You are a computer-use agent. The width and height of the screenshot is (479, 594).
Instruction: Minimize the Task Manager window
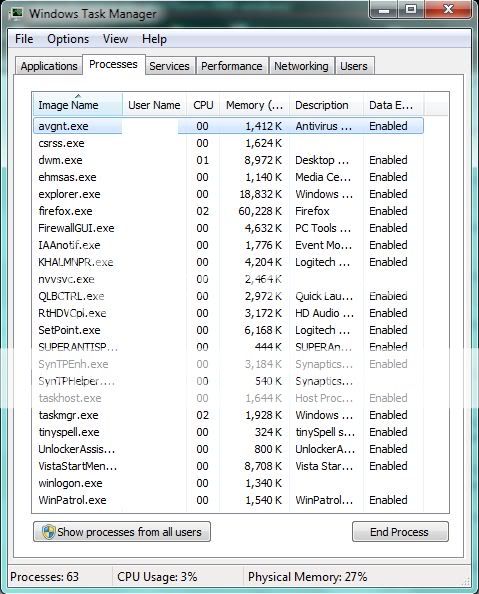point(384,9)
